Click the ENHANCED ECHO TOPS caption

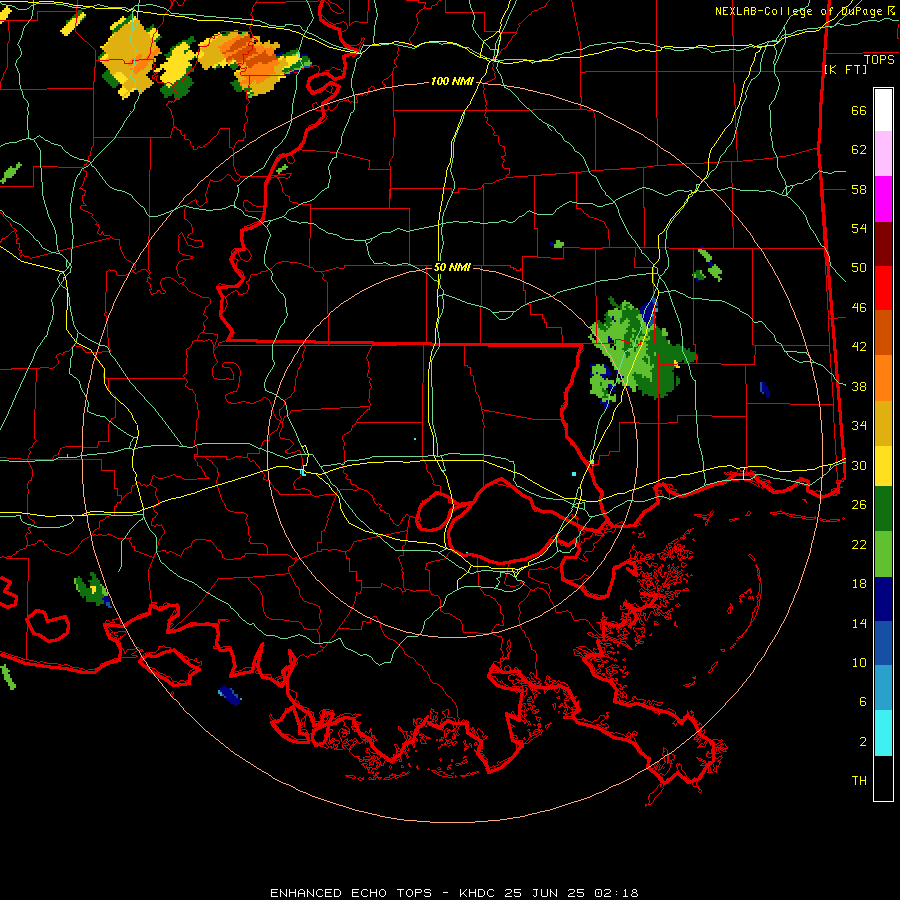(453, 893)
